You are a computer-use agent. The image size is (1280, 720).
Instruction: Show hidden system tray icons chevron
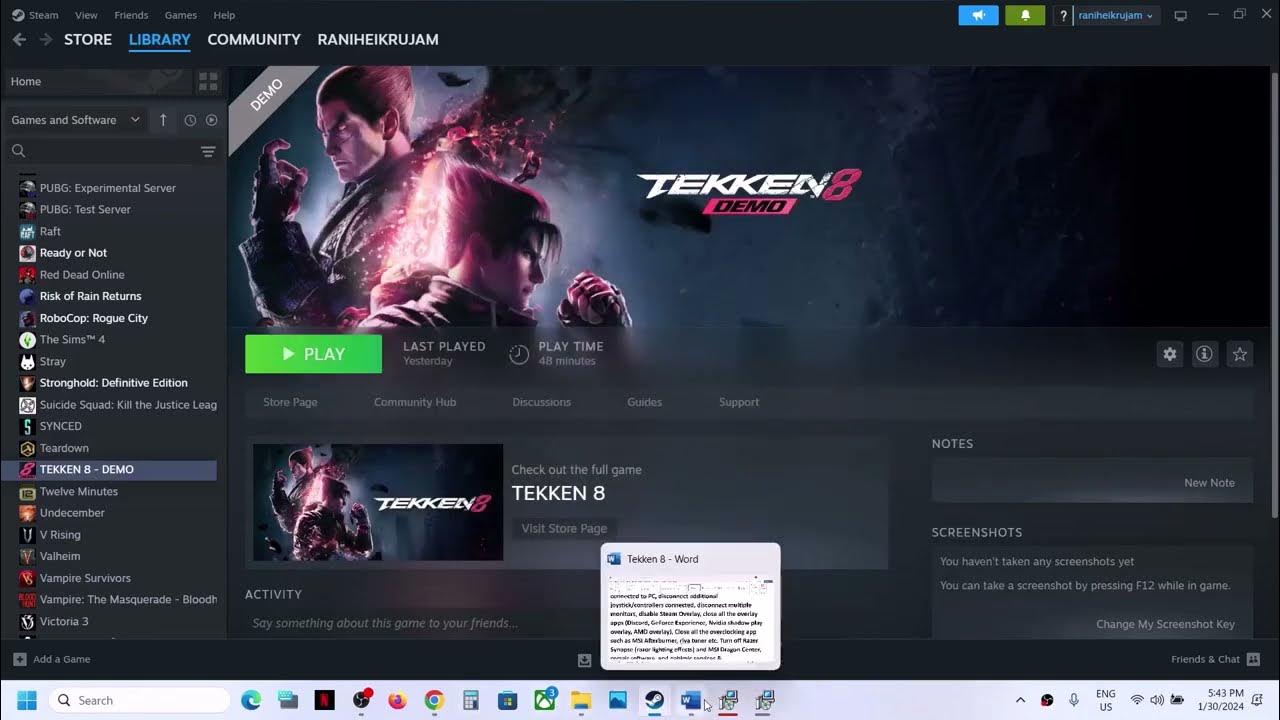[x=1020, y=700]
